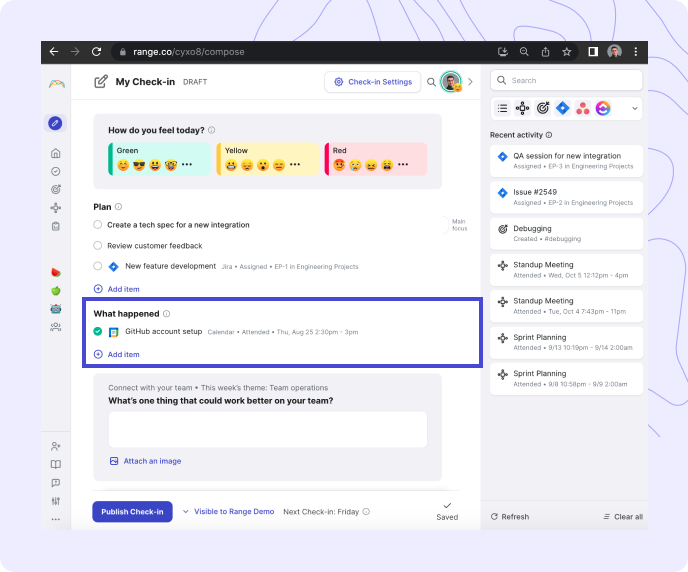Refresh recent activity
This screenshot has width=688, height=572.
pos(510,517)
